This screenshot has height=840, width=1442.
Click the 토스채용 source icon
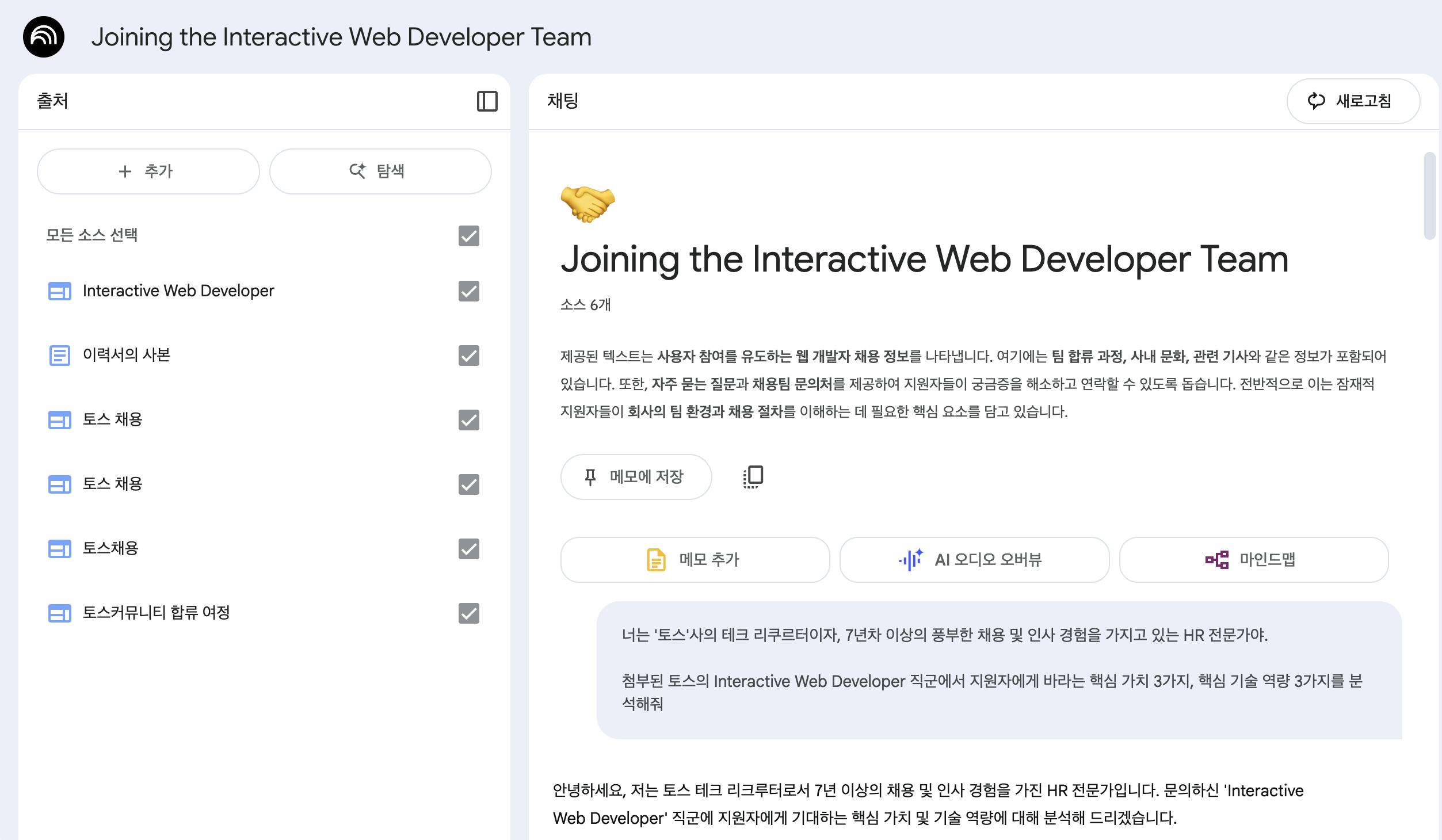(x=59, y=549)
